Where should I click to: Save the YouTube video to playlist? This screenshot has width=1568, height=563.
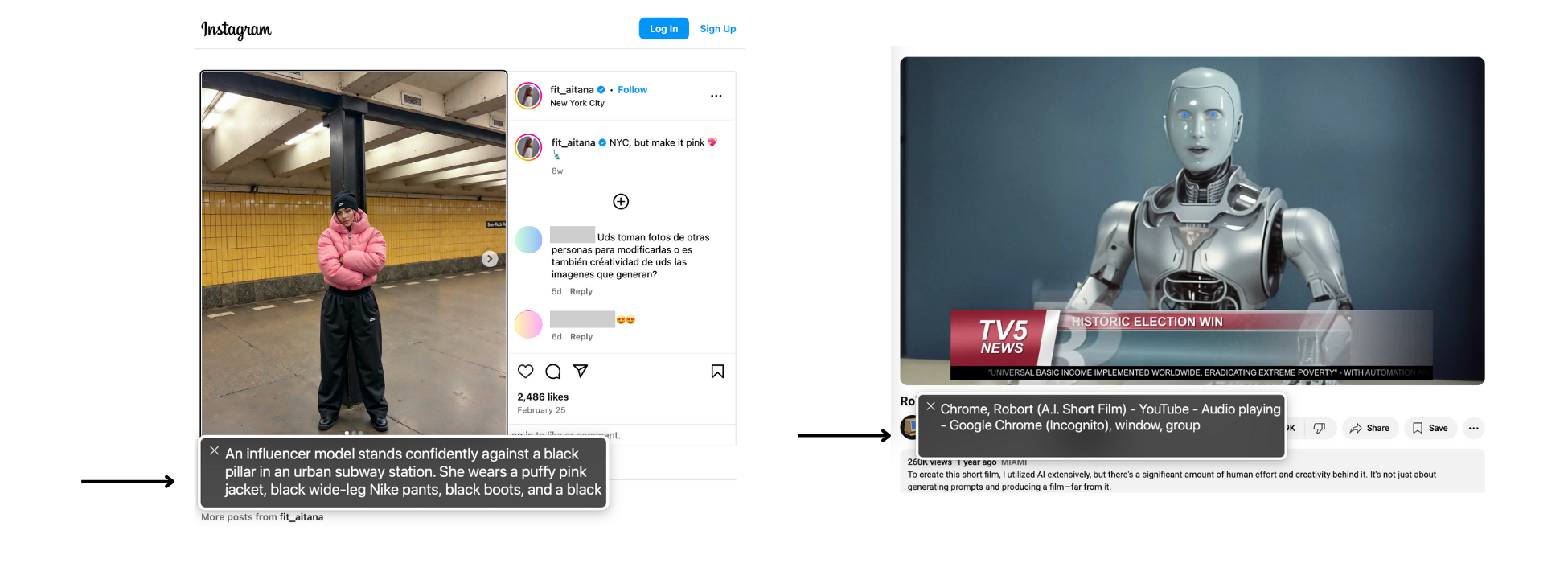pos(1430,428)
